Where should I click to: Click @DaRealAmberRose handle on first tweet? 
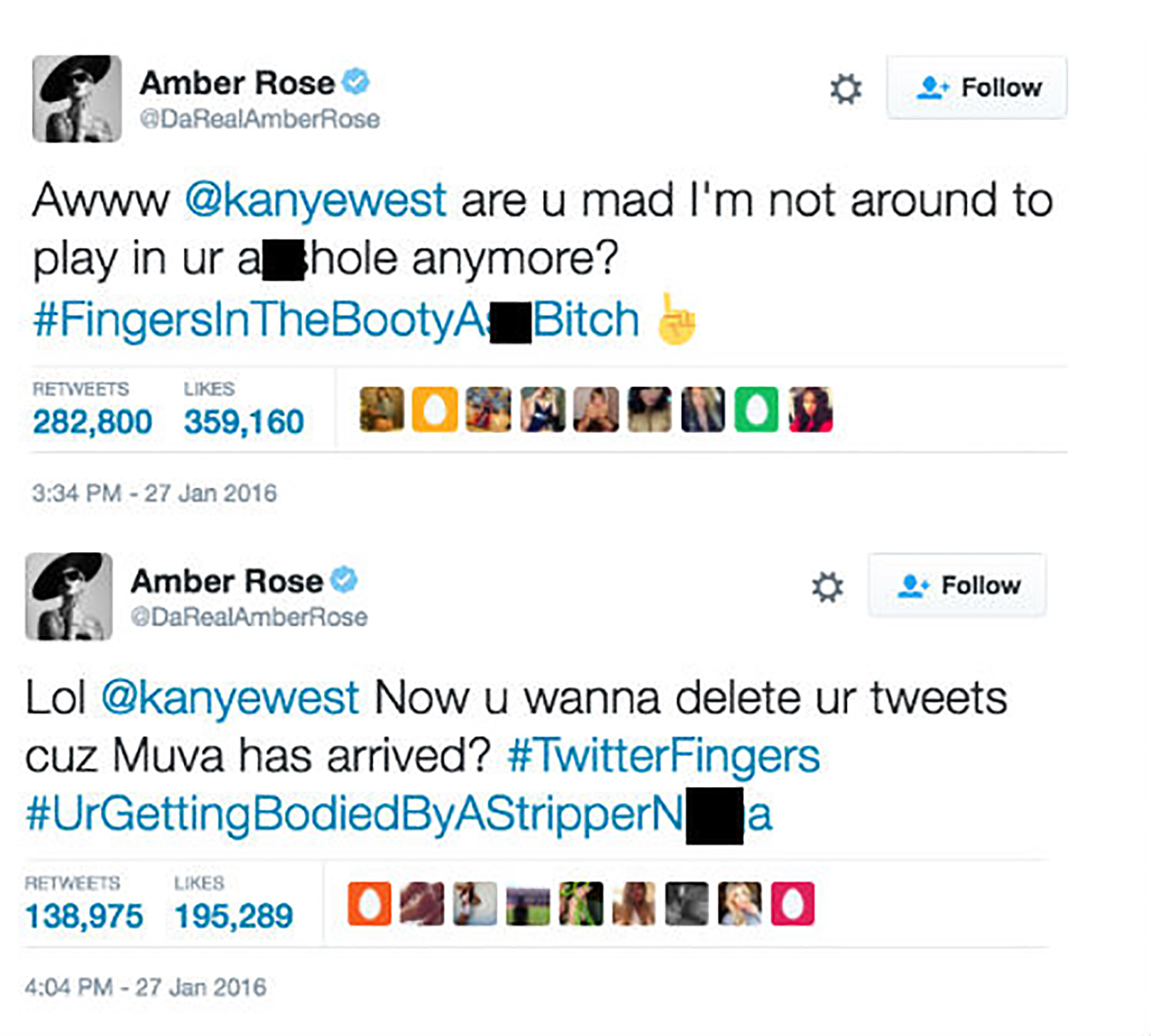tap(259, 119)
